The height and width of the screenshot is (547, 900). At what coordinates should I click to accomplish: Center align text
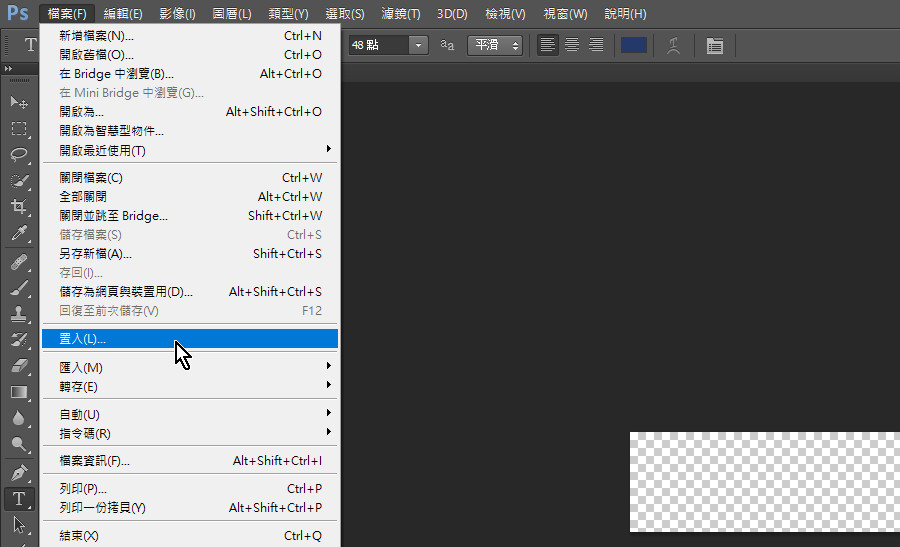[572, 45]
